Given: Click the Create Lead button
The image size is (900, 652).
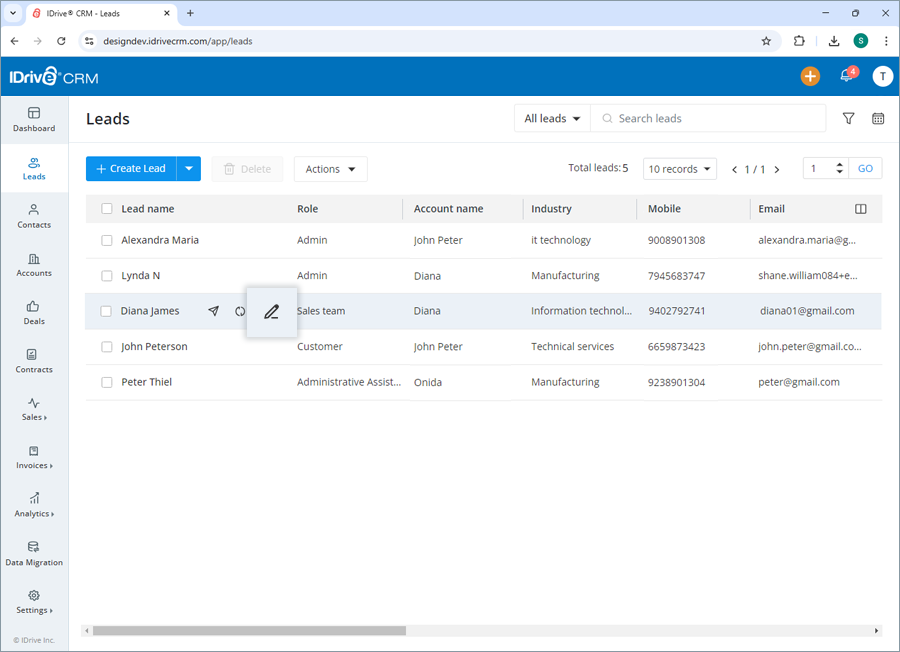Looking at the screenshot, I should point(131,169).
